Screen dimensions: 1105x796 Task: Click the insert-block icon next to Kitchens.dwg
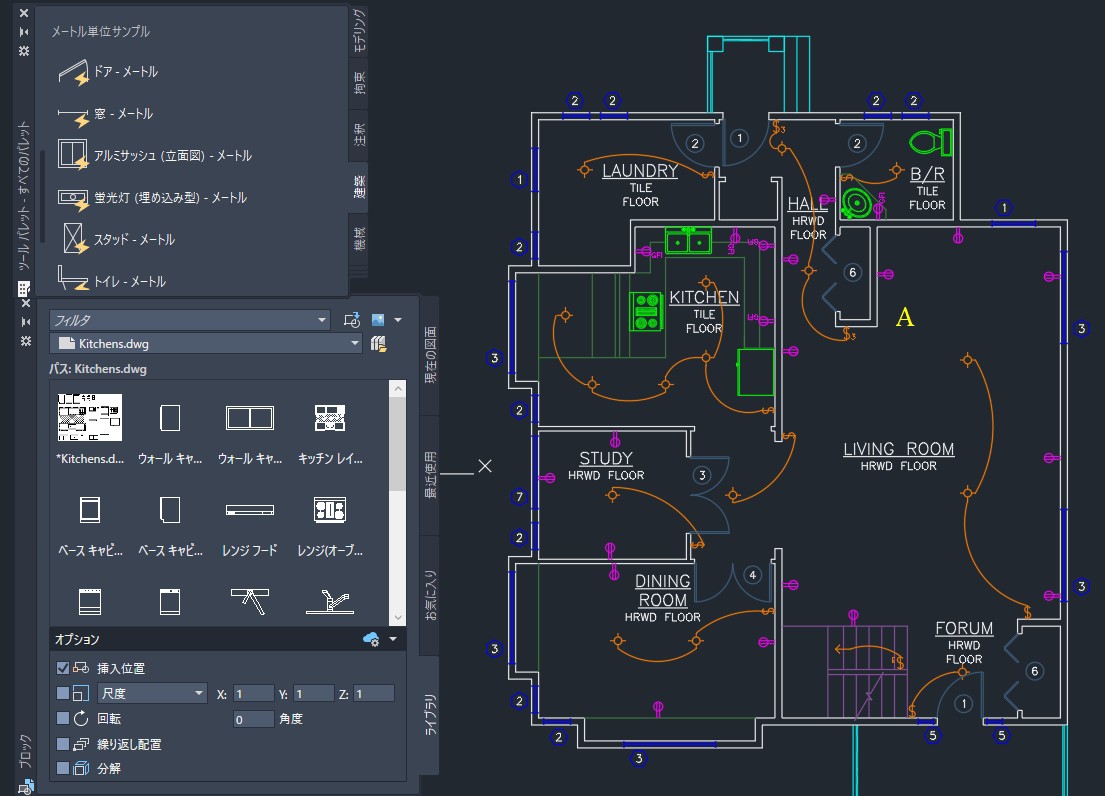tap(378, 343)
